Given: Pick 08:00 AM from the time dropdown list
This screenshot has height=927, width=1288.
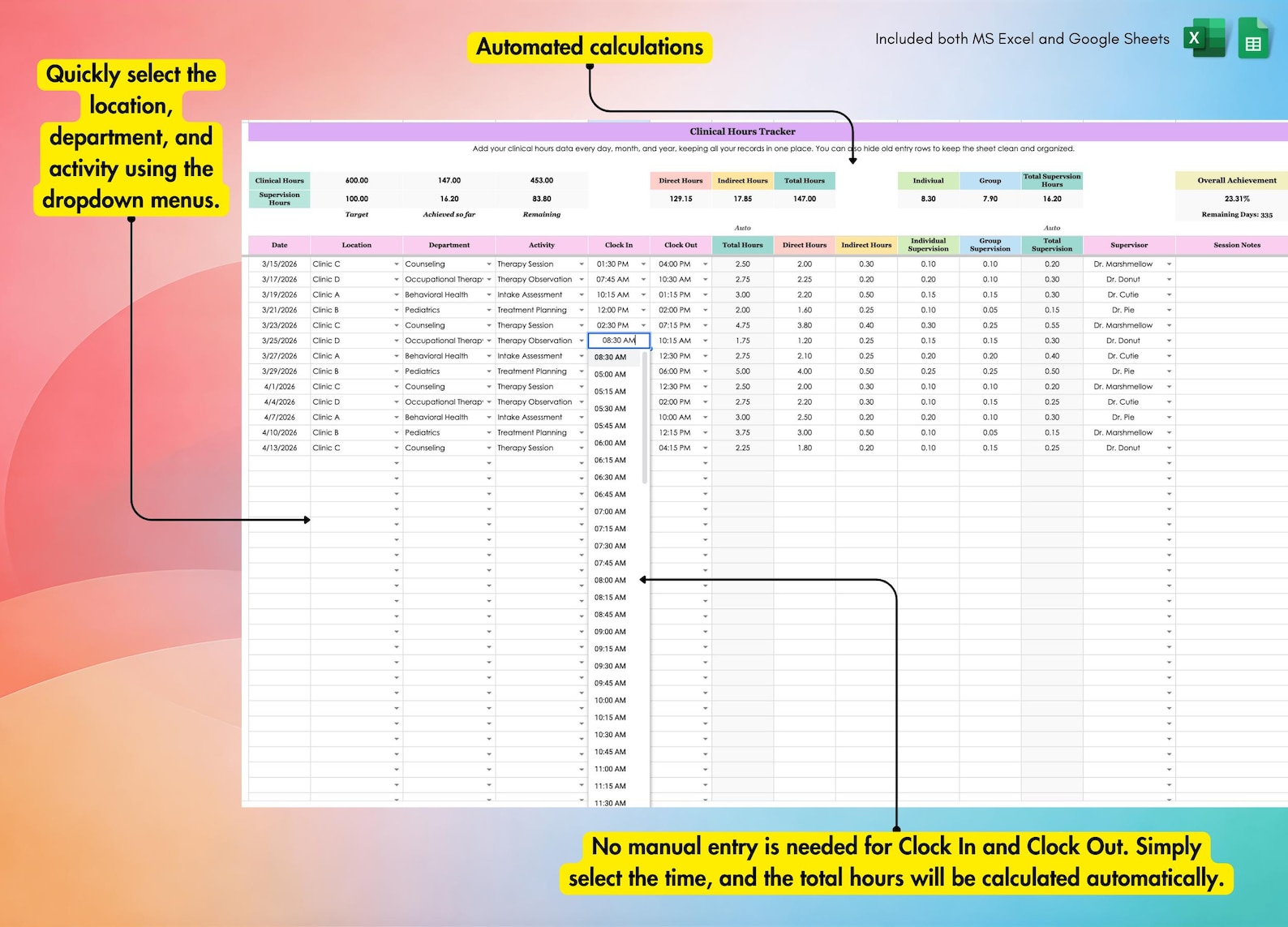Looking at the screenshot, I should 610,581.
